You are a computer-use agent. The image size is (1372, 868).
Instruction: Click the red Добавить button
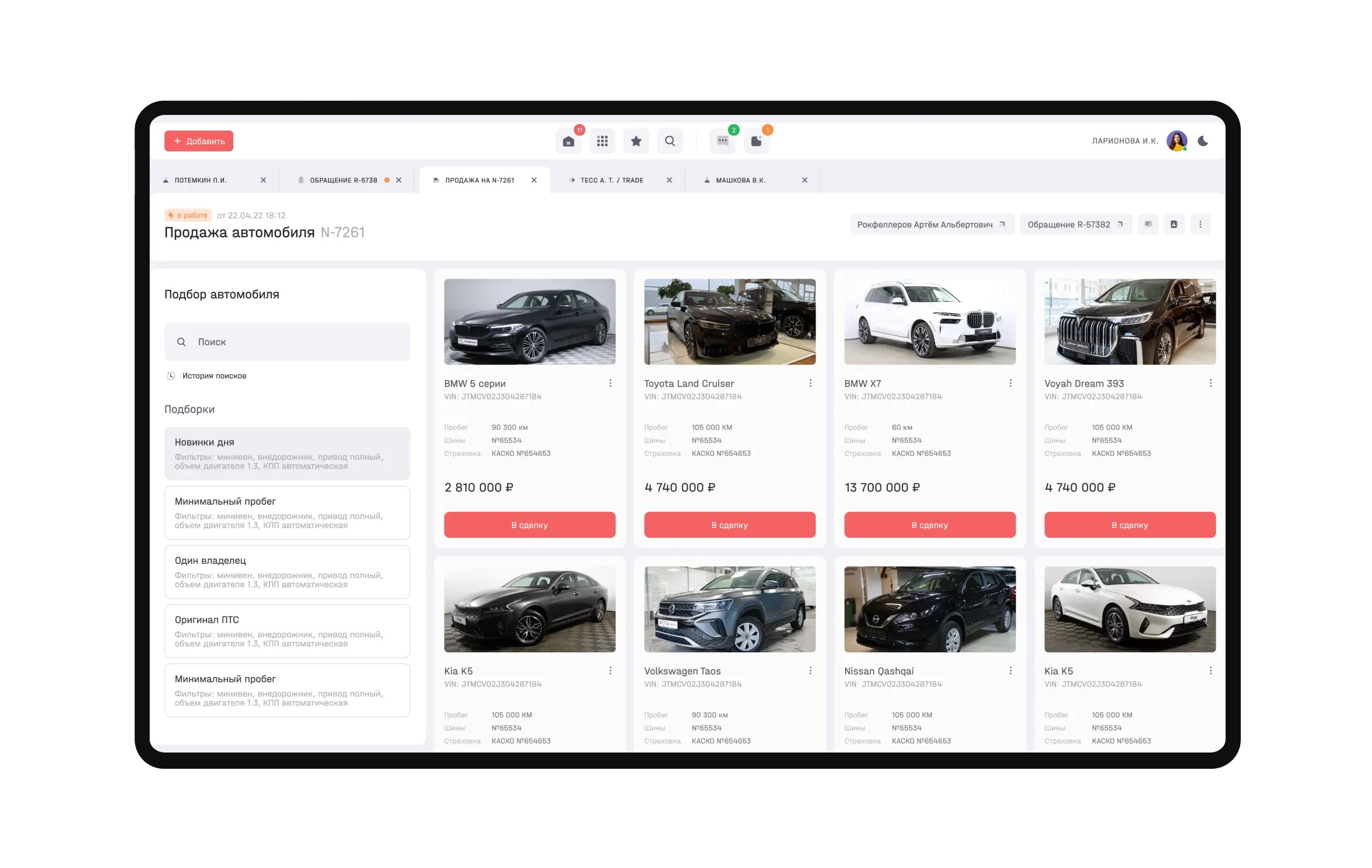coord(199,142)
